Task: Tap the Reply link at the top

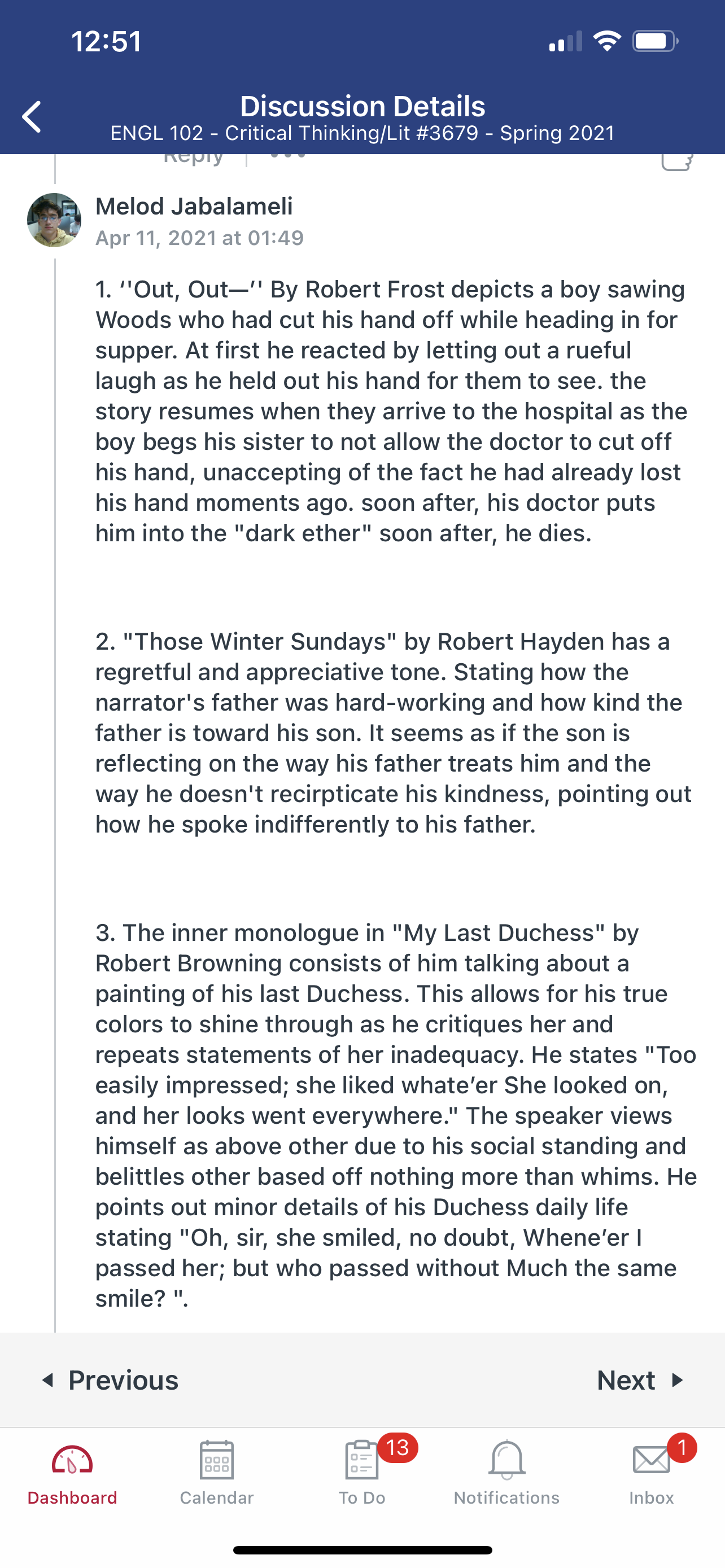Action: tap(194, 157)
